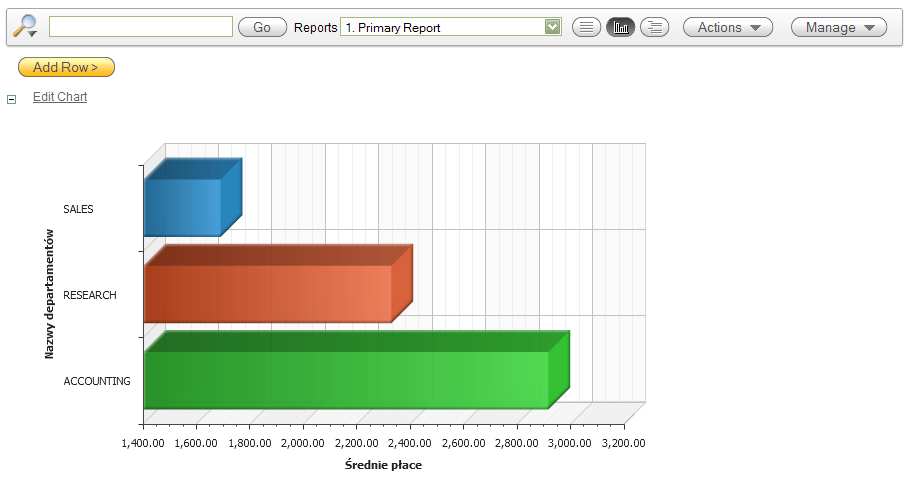Click the 2,200.00 axis value
Viewport: 910px width, 478px height.
356,443
